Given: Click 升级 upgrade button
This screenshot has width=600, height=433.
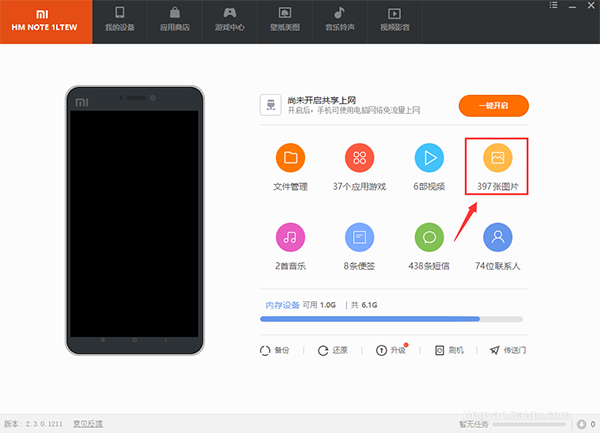Looking at the screenshot, I should tap(391, 350).
